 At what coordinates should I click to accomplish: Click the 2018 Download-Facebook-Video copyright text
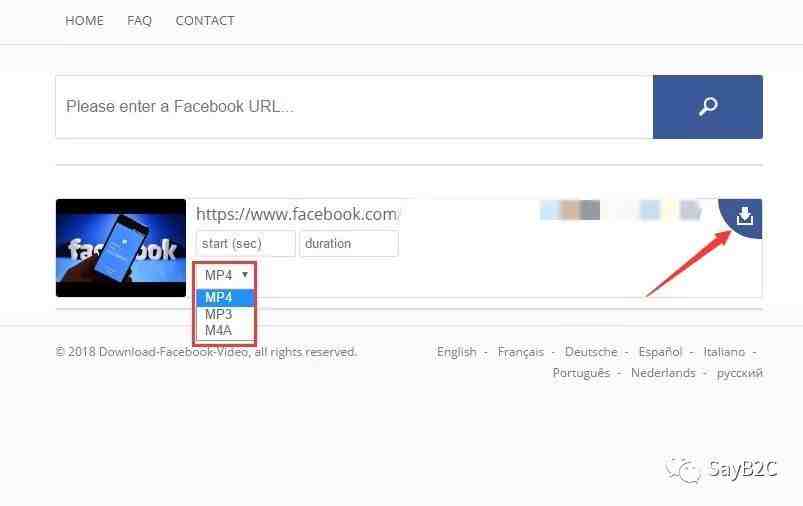pos(206,352)
